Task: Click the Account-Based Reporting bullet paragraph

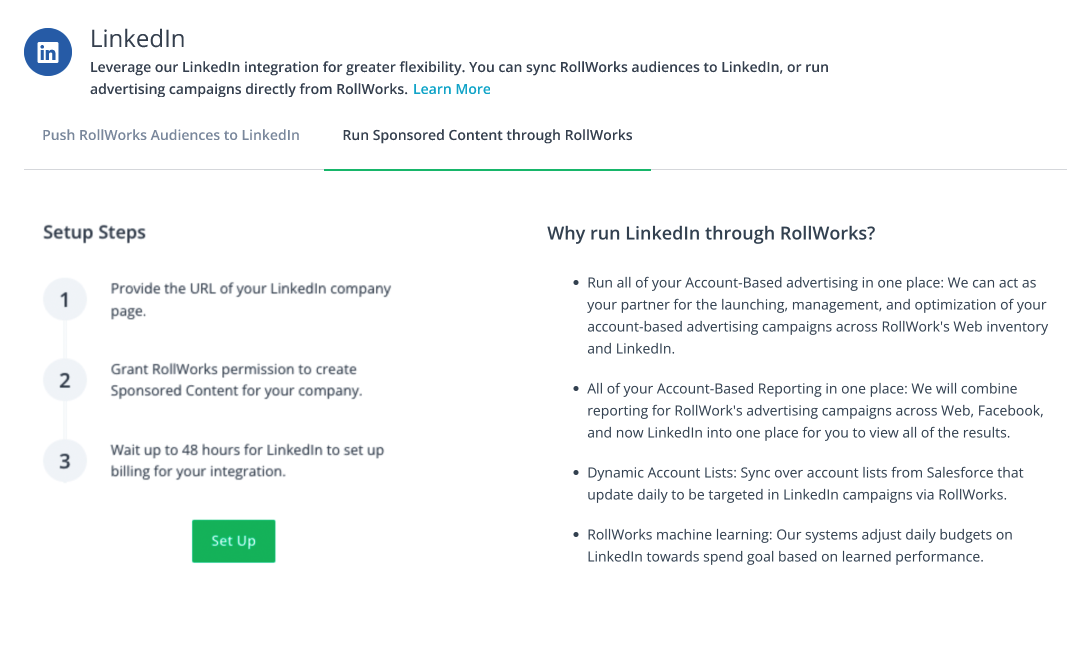Action: pos(815,410)
